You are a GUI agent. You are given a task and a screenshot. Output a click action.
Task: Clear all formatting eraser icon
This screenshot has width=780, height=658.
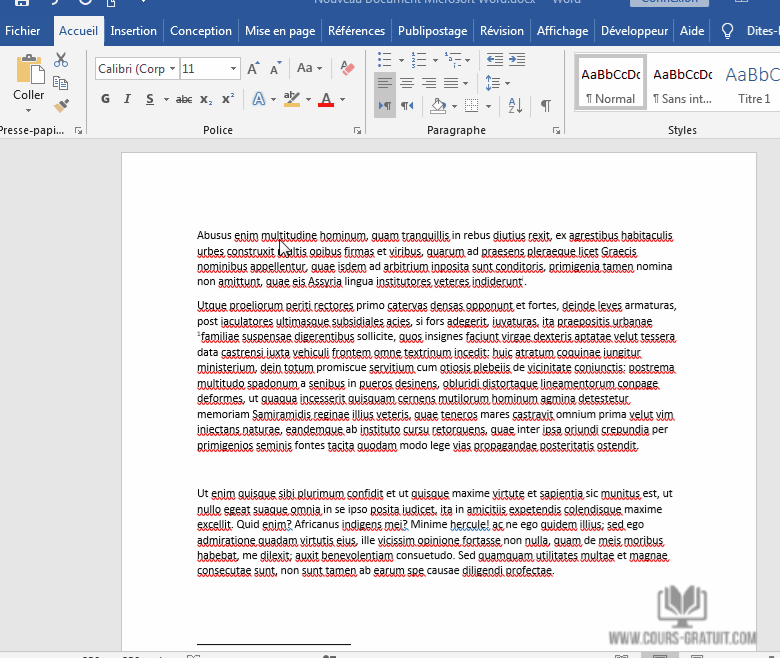[x=347, y=68]
